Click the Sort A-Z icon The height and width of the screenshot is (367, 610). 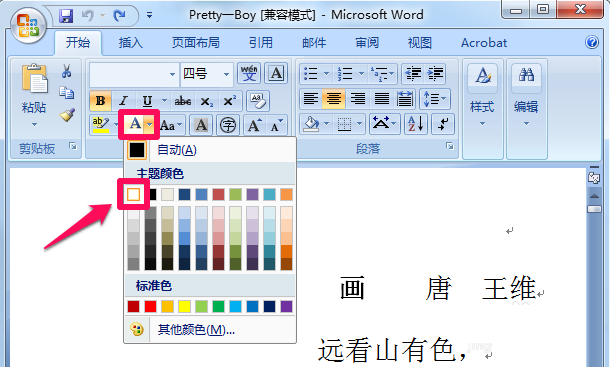[416, 124]
